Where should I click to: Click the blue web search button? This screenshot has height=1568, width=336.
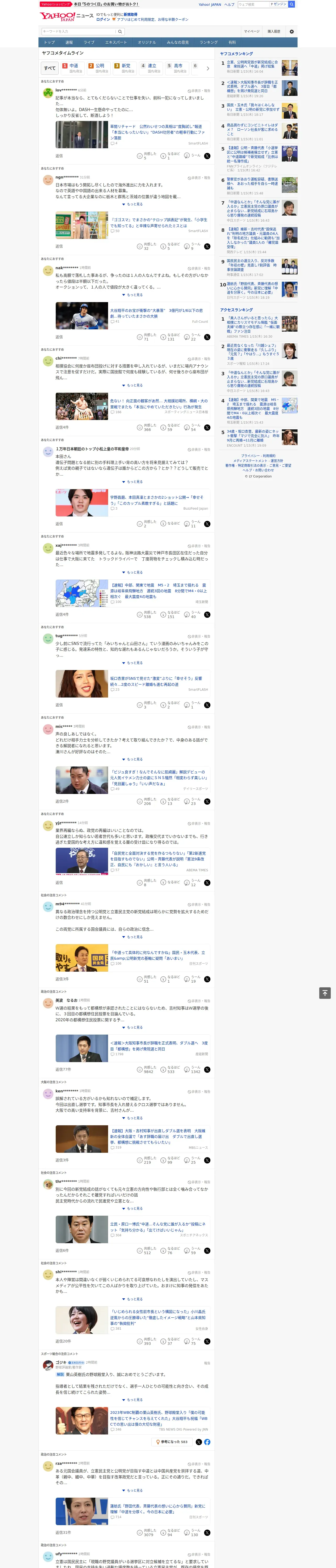[x=292, y=4]
